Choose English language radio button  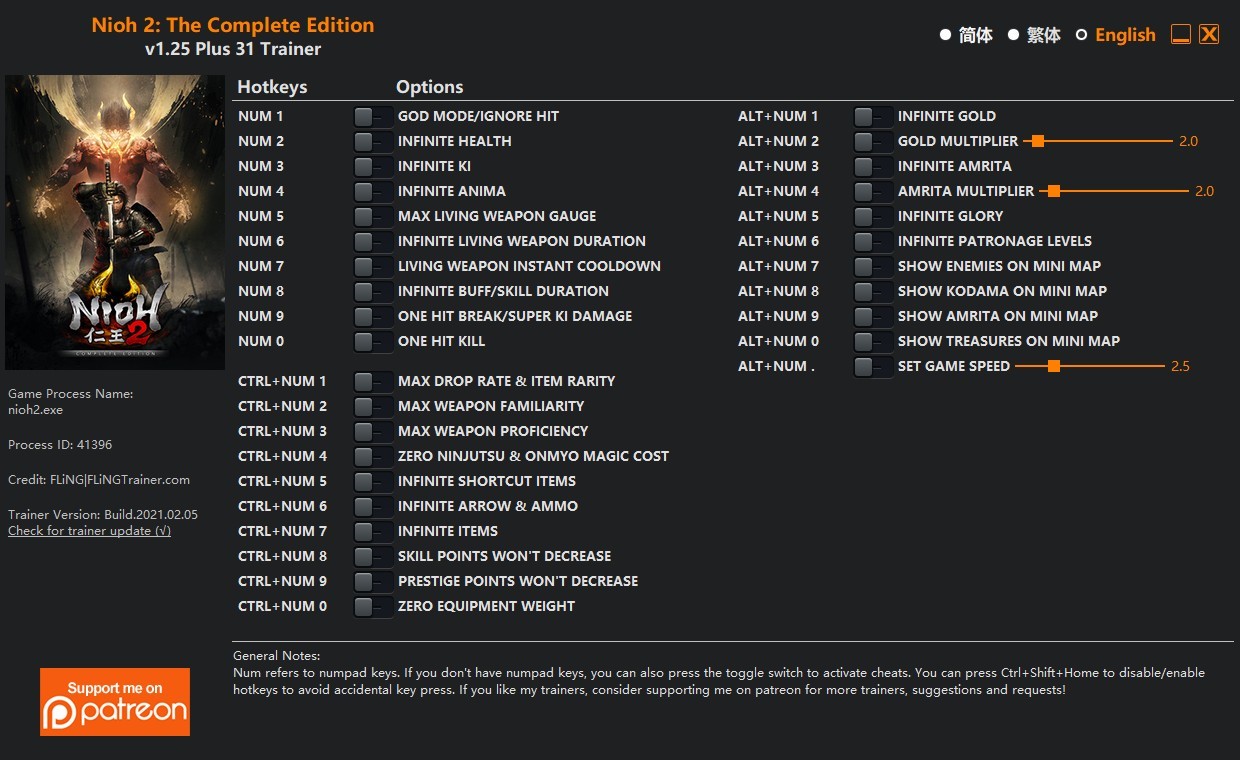point(1081,35)
